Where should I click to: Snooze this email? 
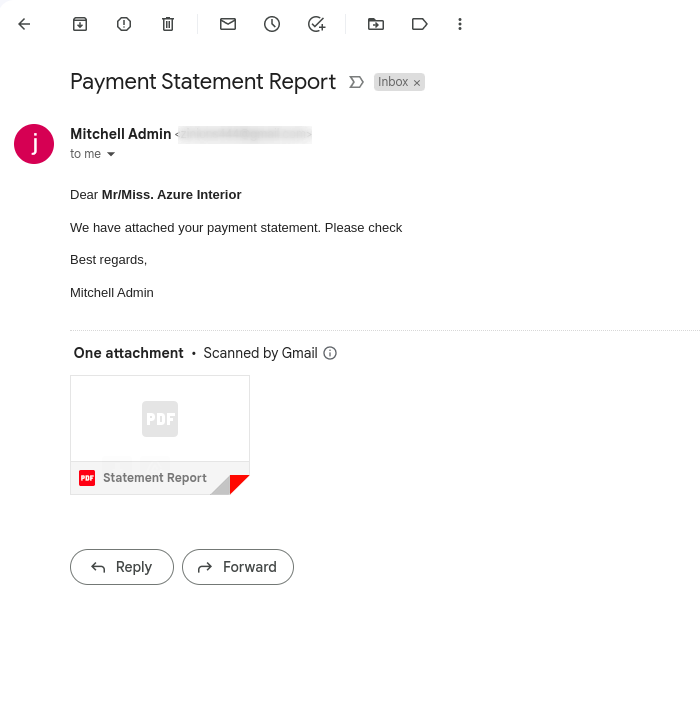272,24
